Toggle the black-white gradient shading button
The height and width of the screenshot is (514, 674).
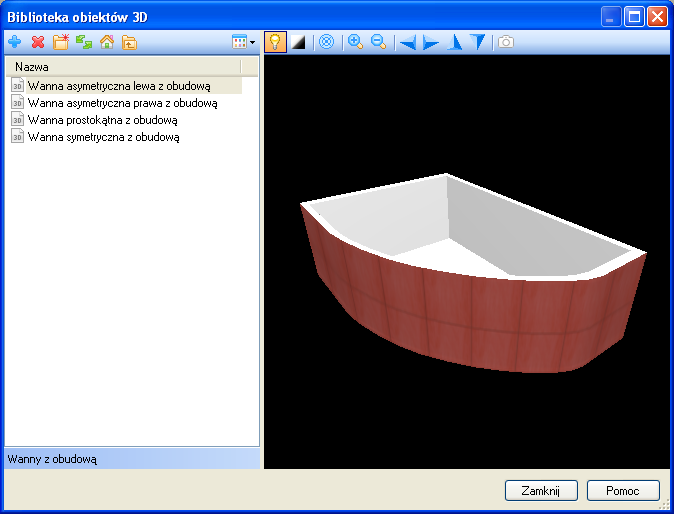tap(298, 42)
